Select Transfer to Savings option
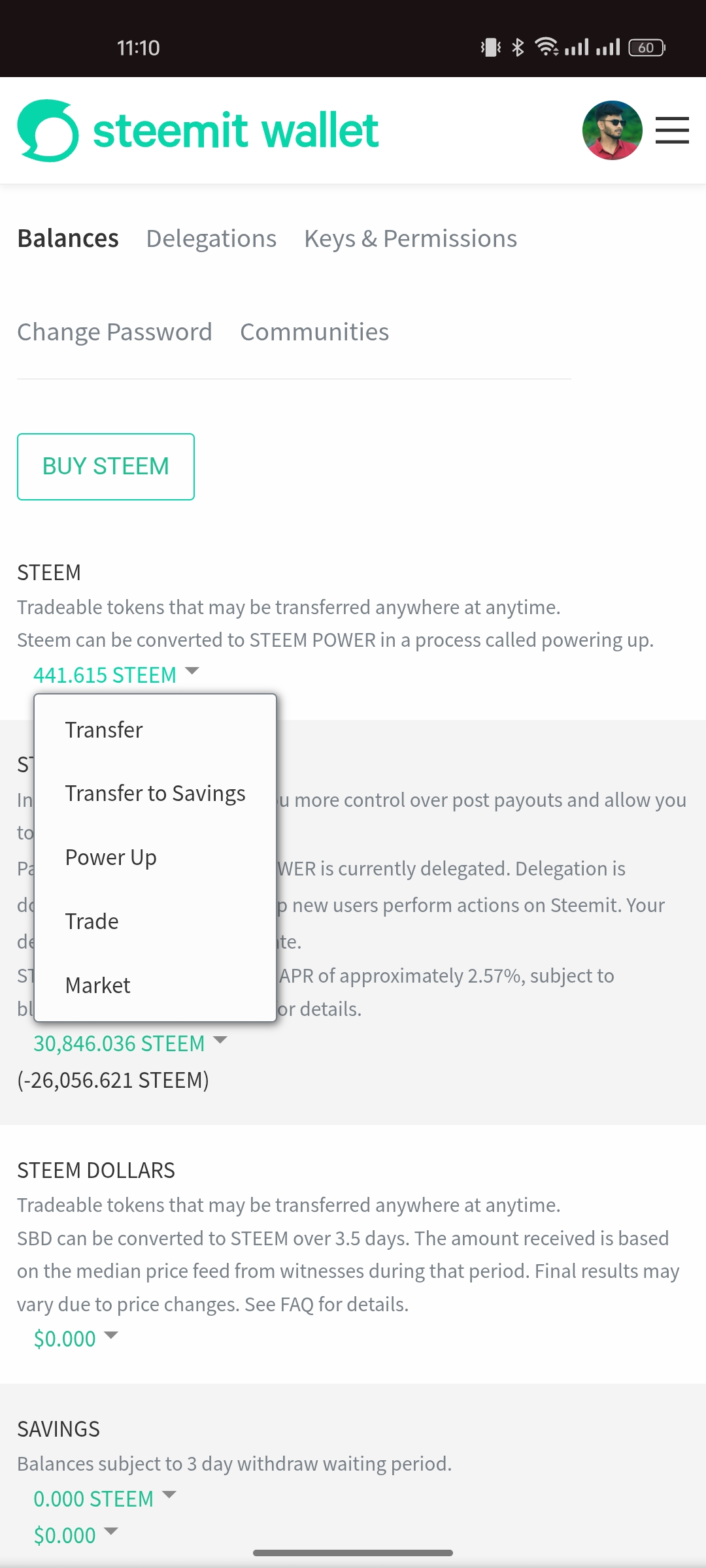The height and width of the screenshot is (1568, 706). pos(155,793)
